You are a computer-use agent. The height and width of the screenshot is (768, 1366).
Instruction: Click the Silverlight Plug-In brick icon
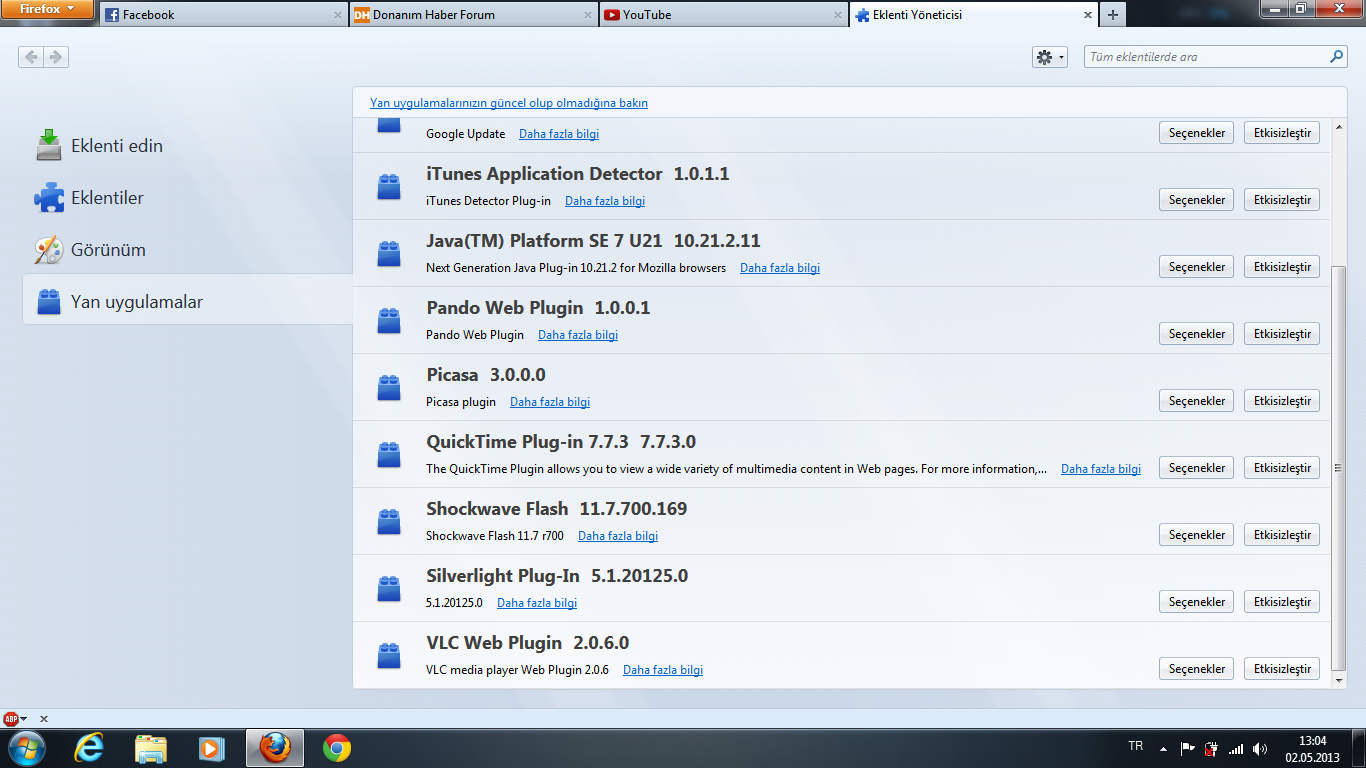[389, 589]
